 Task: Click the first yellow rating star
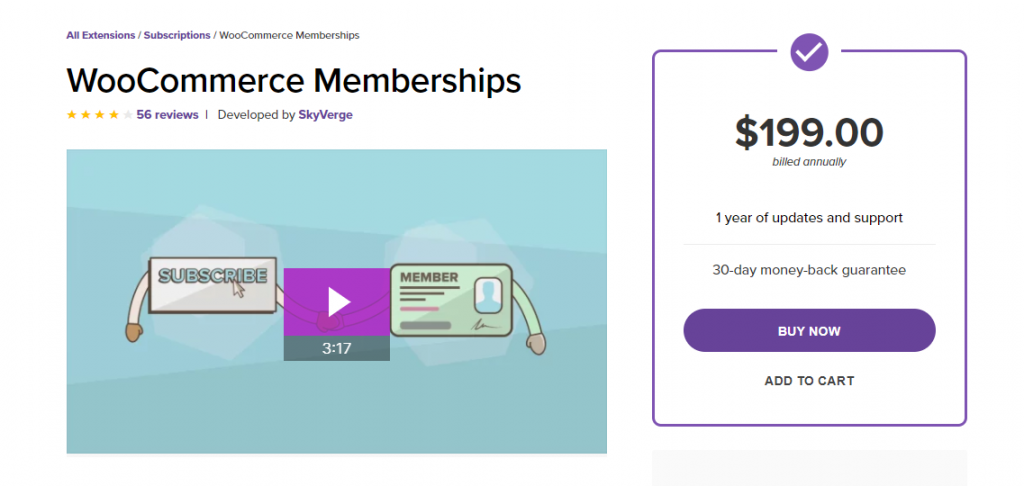coord(72,115)
